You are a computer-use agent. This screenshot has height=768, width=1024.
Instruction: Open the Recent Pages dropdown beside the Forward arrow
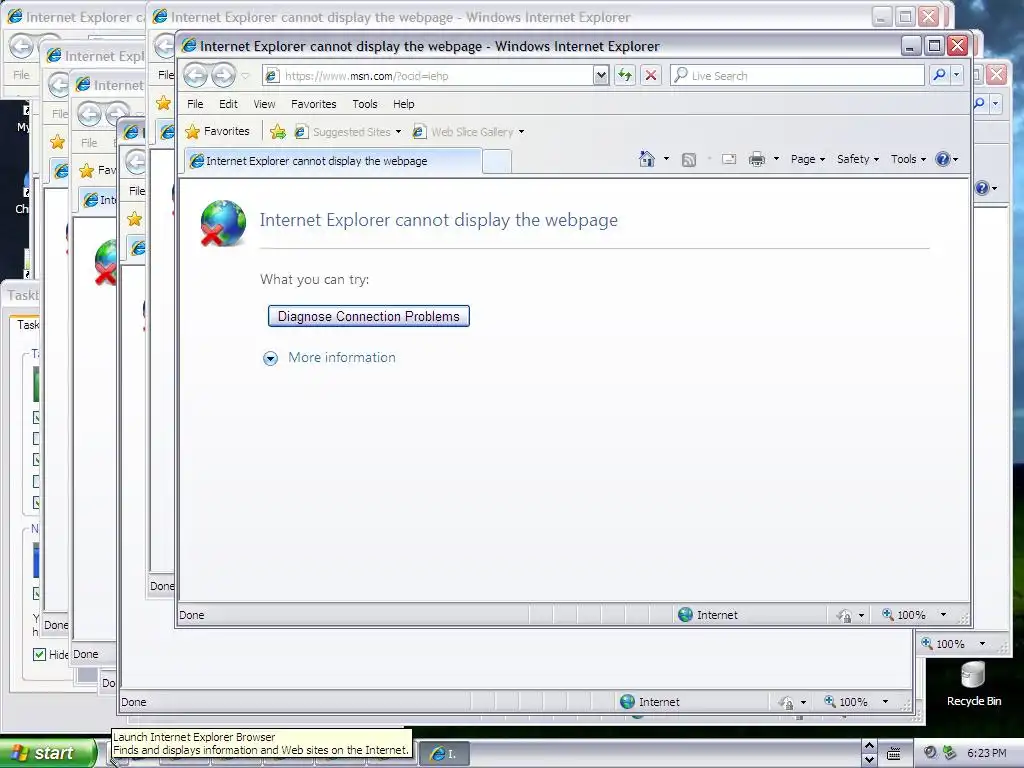click(x=246, y=76)
